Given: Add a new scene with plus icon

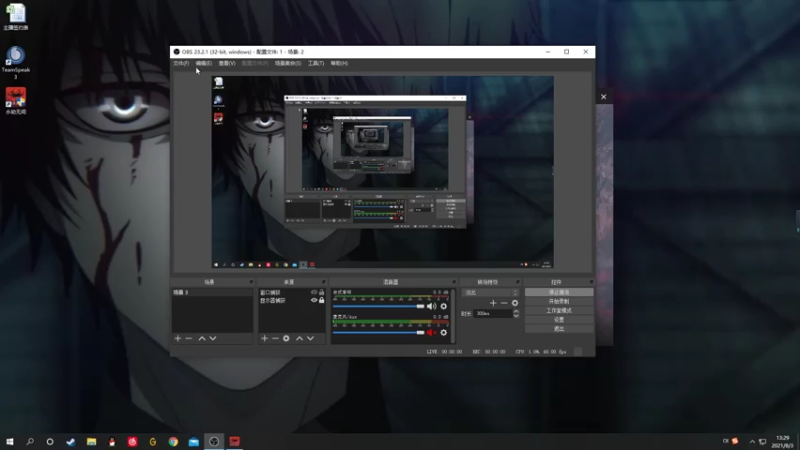Looking at the screenshot, I should pos(178,338).
